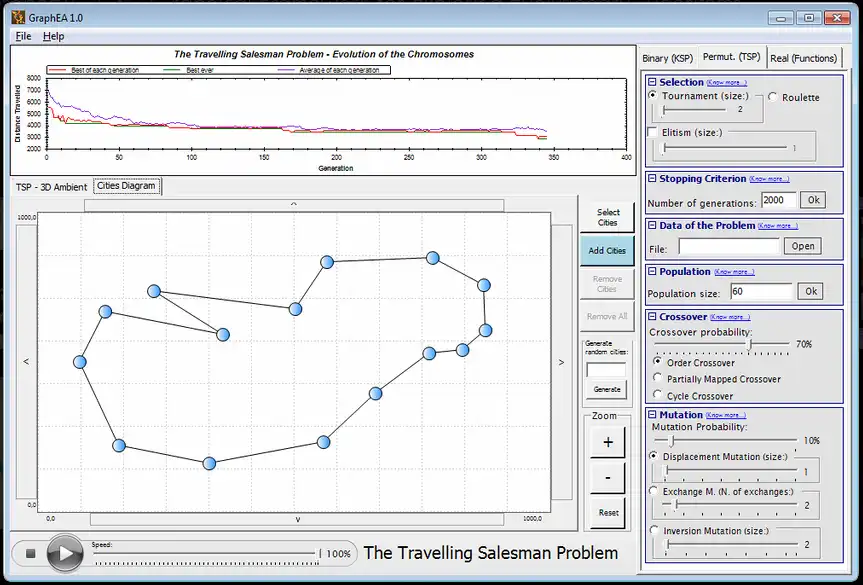
Task: Collapse the Mutation section
Action: 652,414
